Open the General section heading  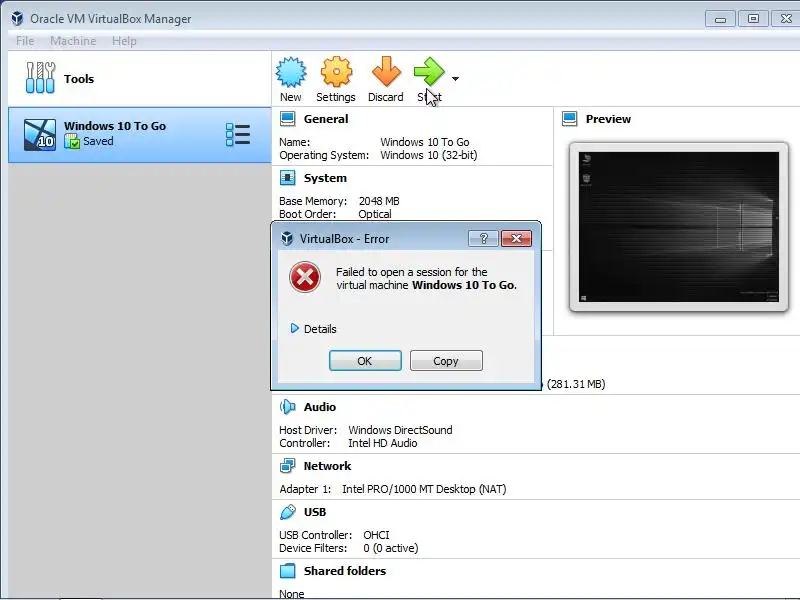coord(326,119)
